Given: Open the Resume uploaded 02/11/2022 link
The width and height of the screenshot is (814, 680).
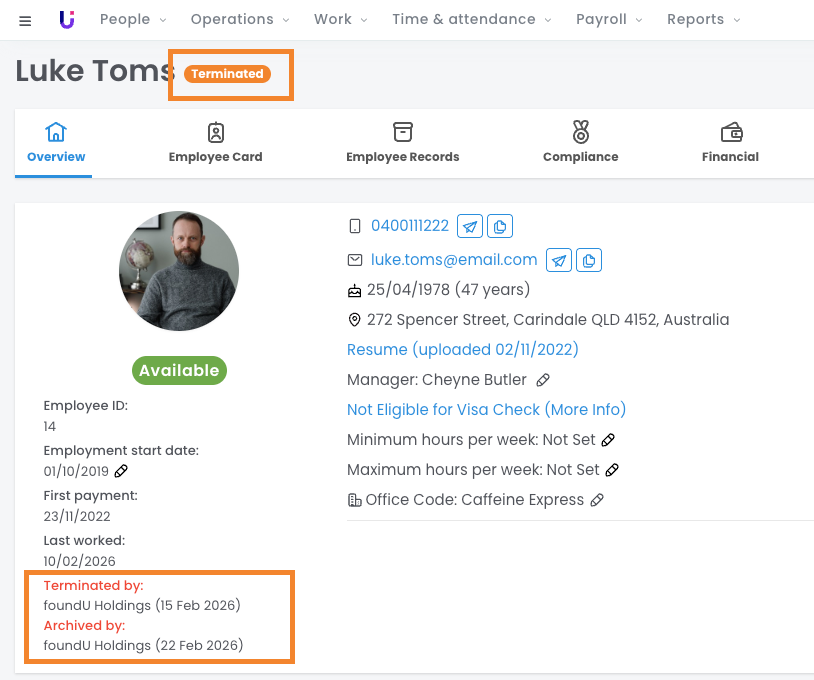Looking at the screenshot, I should (x=463, y=350).
